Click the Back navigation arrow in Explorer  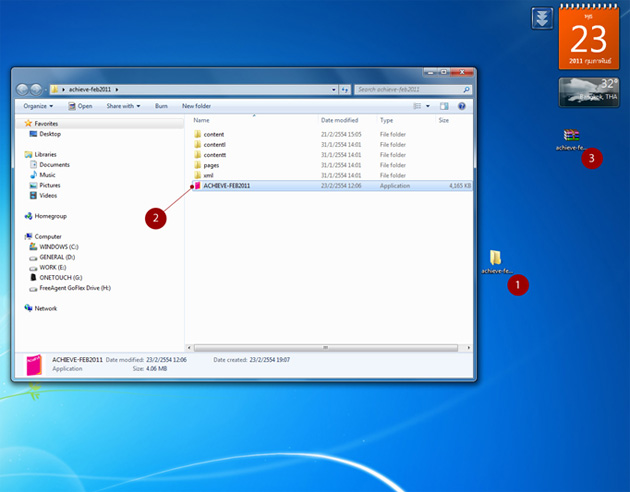pyautogui.click(x=22, y=89)
